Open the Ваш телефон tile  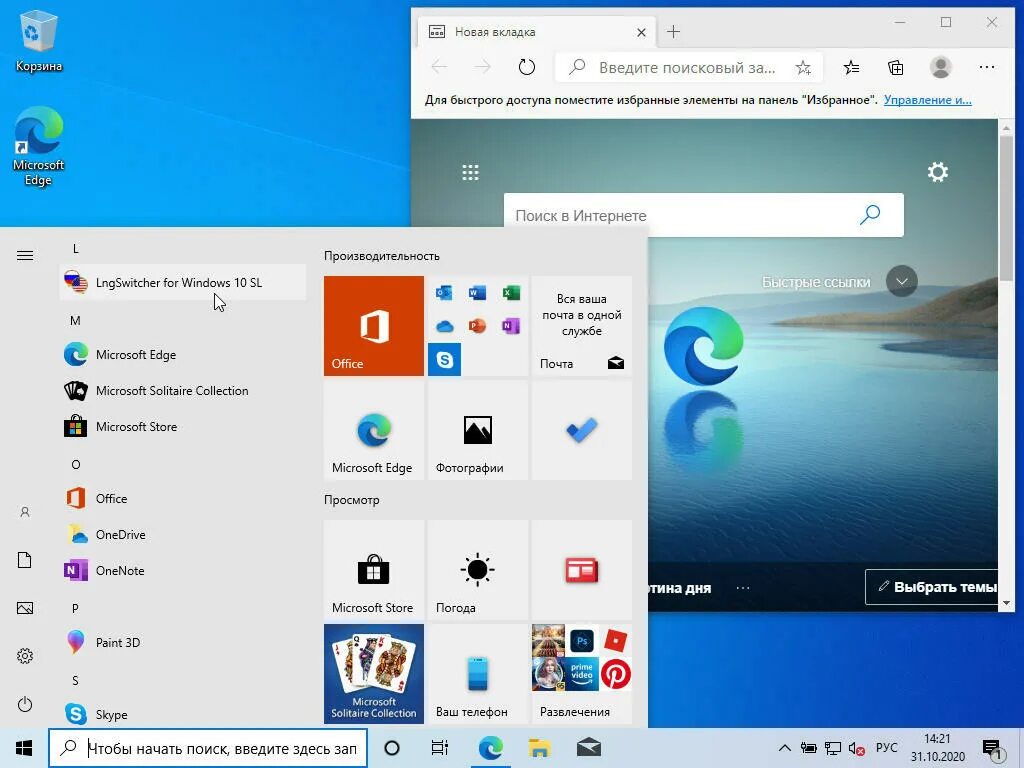tap(477, 674)
